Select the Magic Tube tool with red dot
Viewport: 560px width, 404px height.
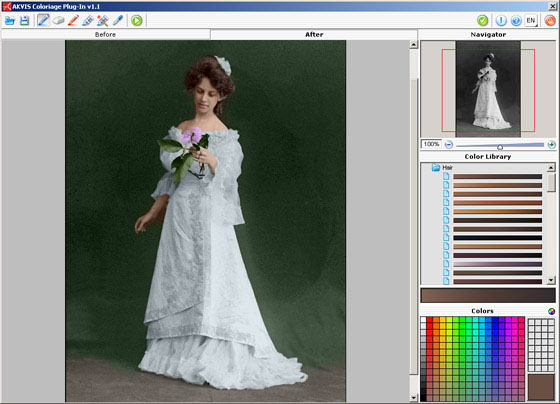103,21
